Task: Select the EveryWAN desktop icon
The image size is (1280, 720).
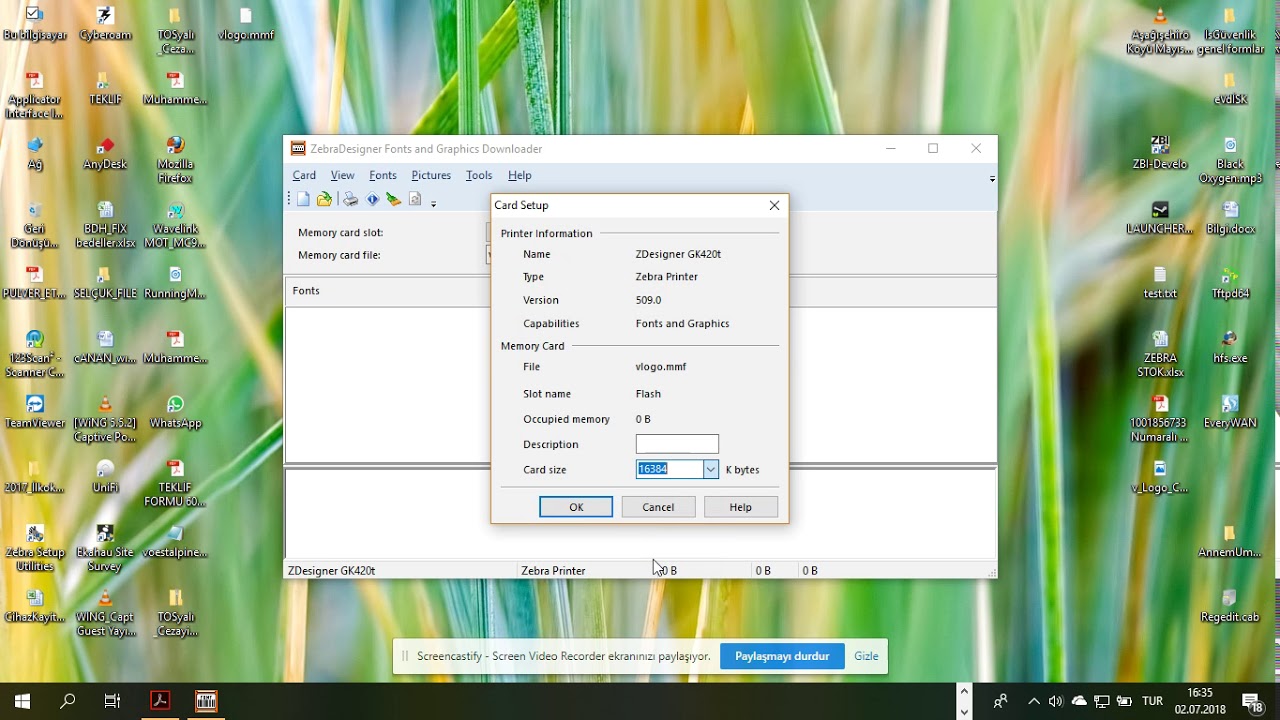Action: coord(1230,412)
